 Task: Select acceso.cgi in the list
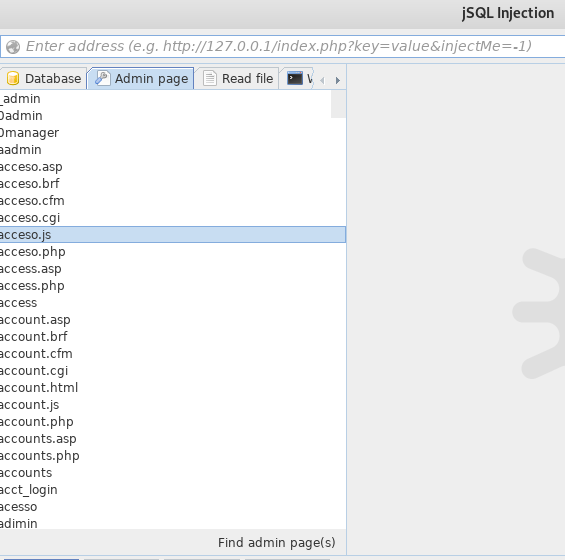(x=173, y=218)
